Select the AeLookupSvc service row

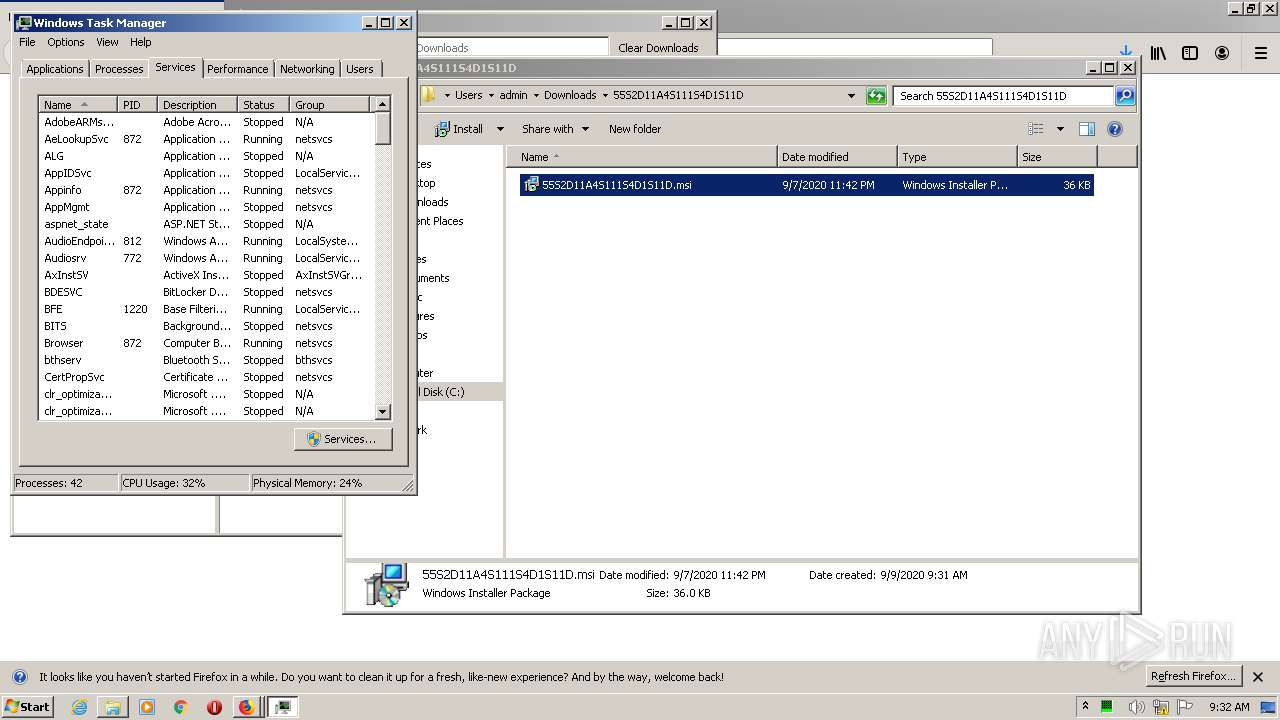click(x=207, y=139)
